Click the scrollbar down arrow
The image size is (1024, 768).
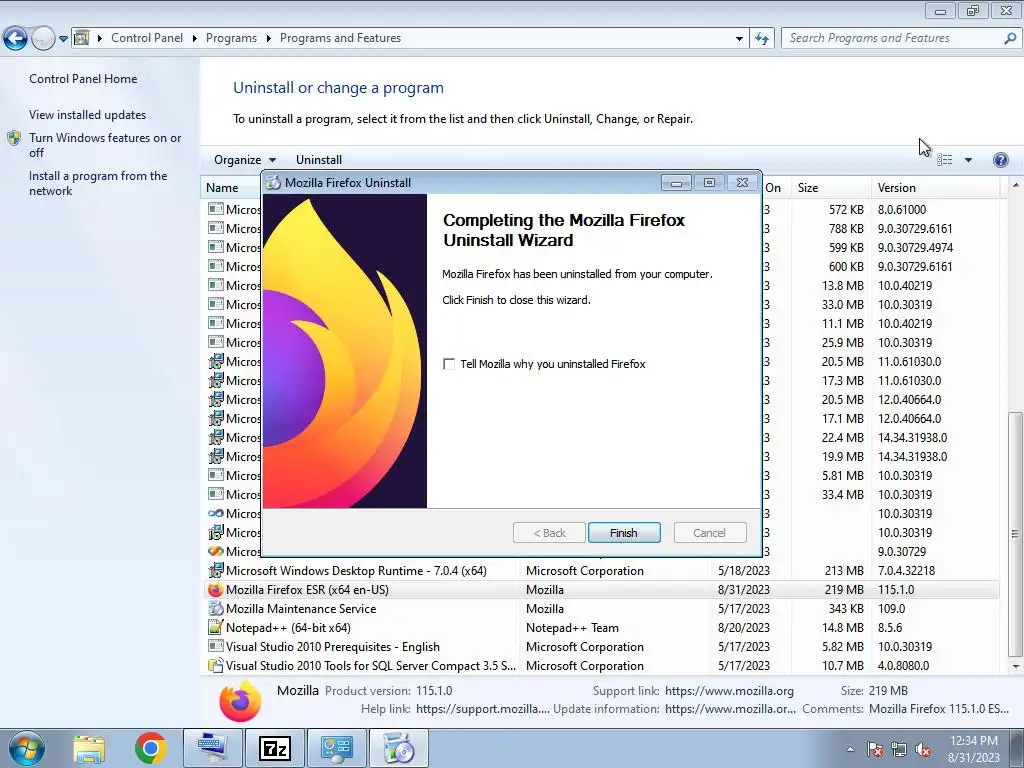pyautogui.click(x=1015, y=667)
